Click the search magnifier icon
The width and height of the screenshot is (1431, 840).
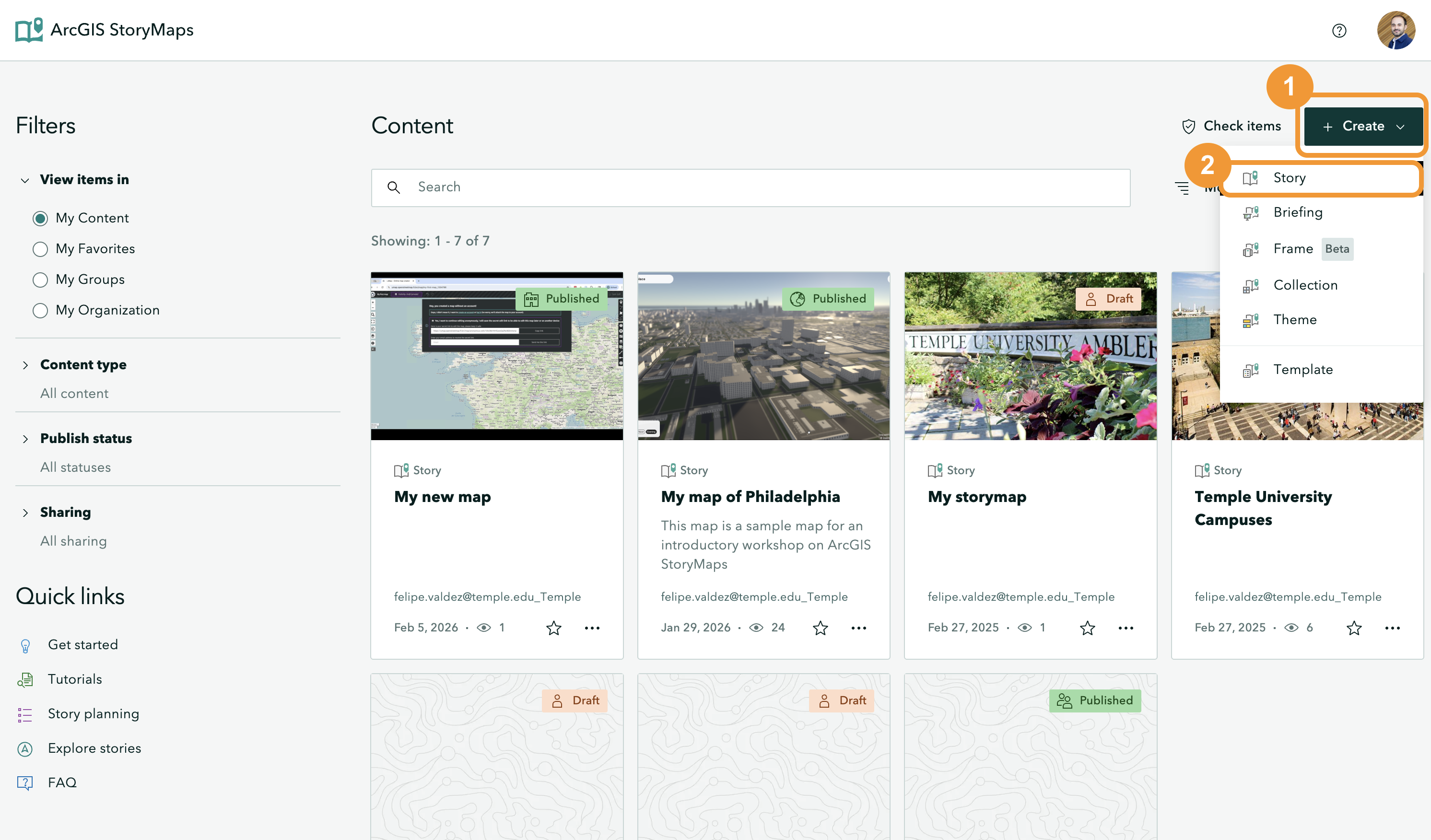point(394,187)
